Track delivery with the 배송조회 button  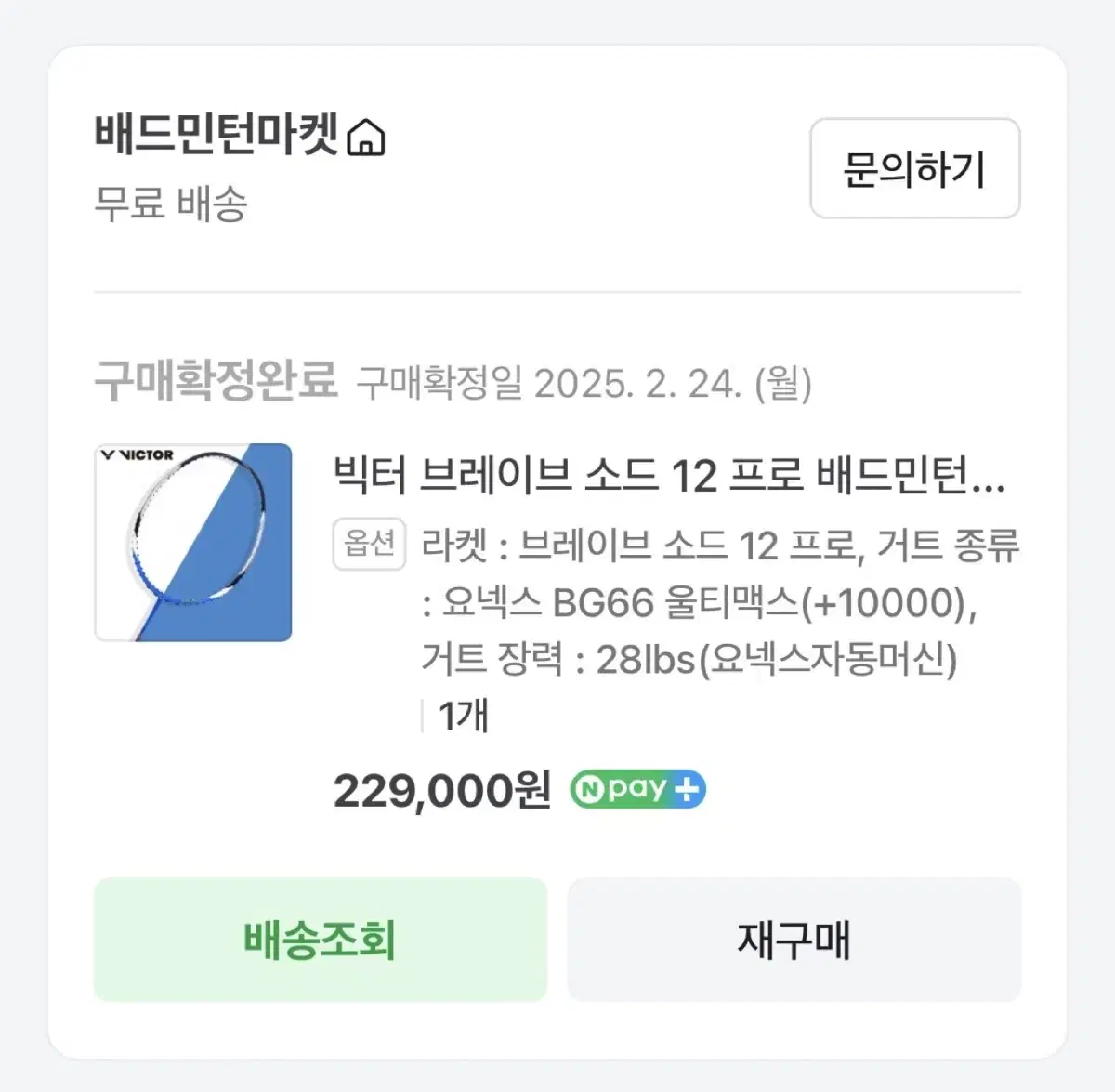pos(321,940)
